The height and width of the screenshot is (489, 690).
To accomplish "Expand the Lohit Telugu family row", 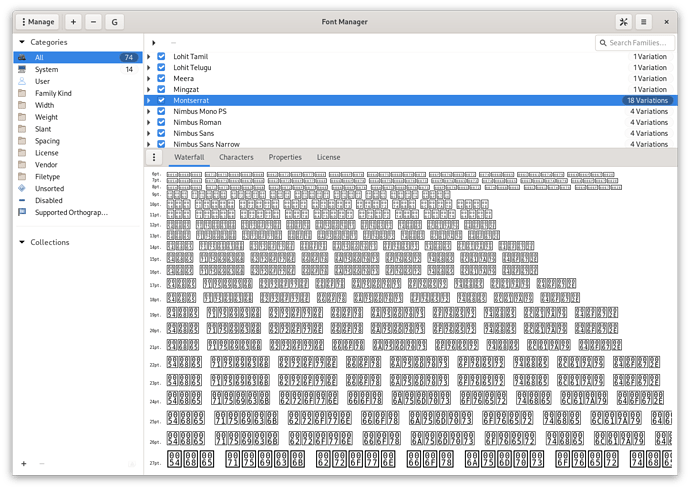I will [x=149, y=67].
